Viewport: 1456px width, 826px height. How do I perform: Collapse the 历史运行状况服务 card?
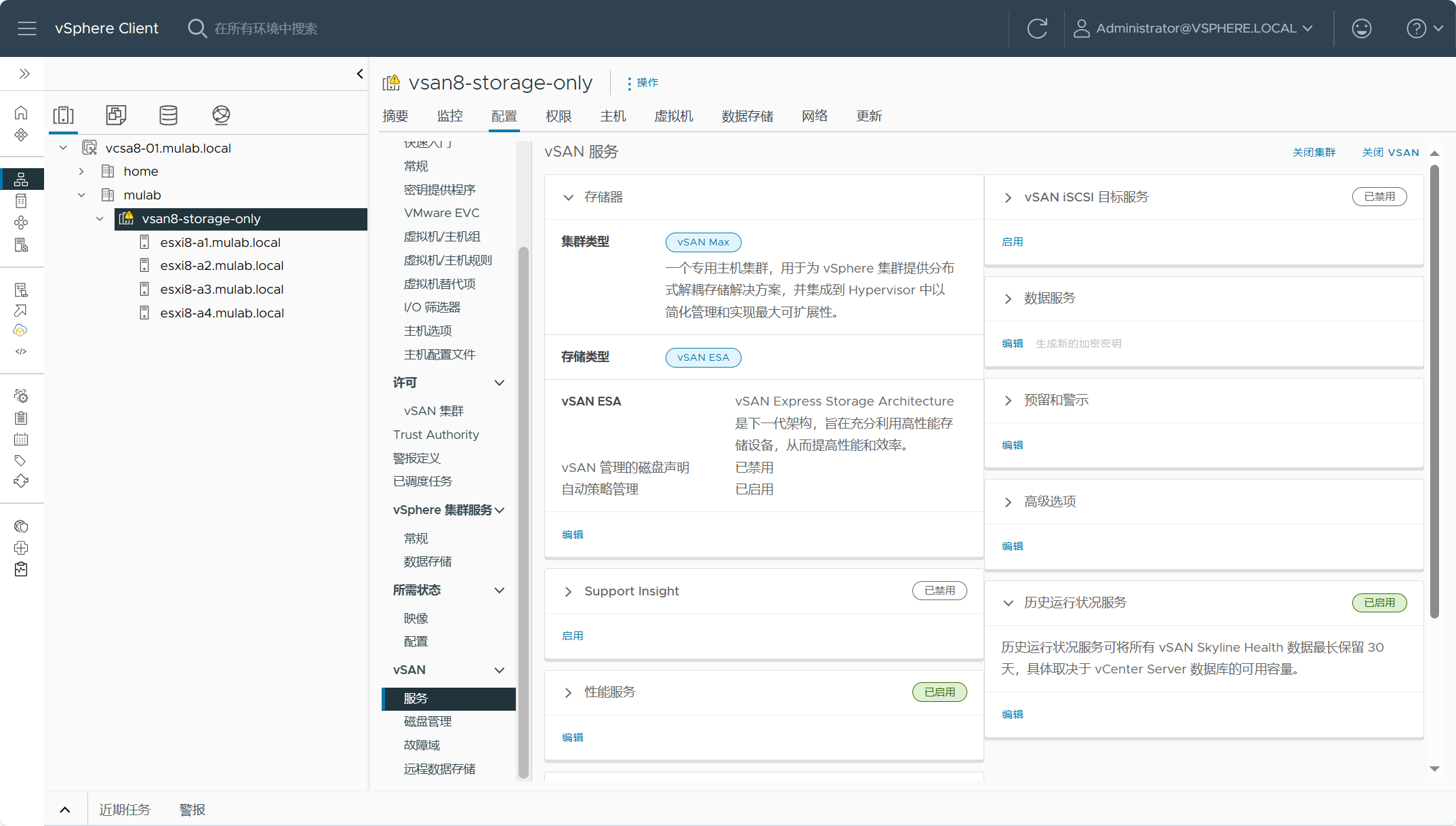(x=1008, y=603)
